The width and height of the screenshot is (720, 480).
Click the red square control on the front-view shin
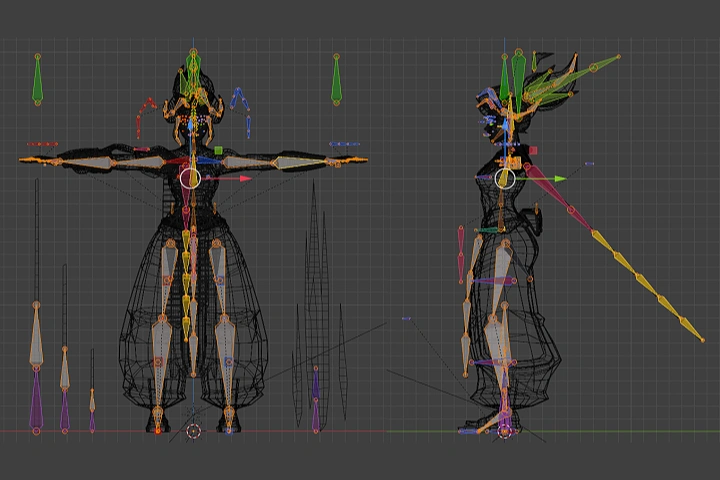[x=158, y=362]
